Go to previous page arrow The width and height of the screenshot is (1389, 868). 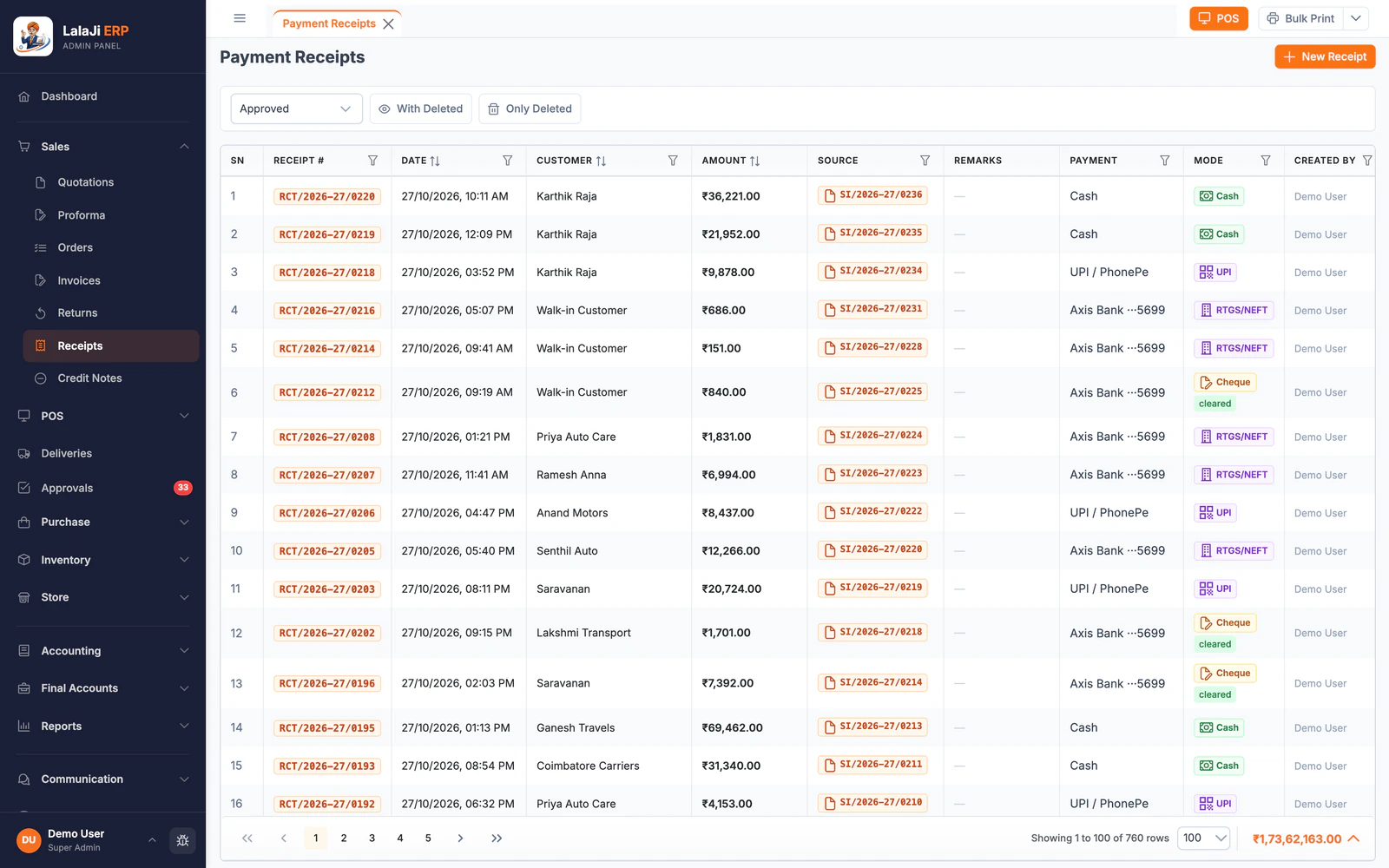[284, 838]
